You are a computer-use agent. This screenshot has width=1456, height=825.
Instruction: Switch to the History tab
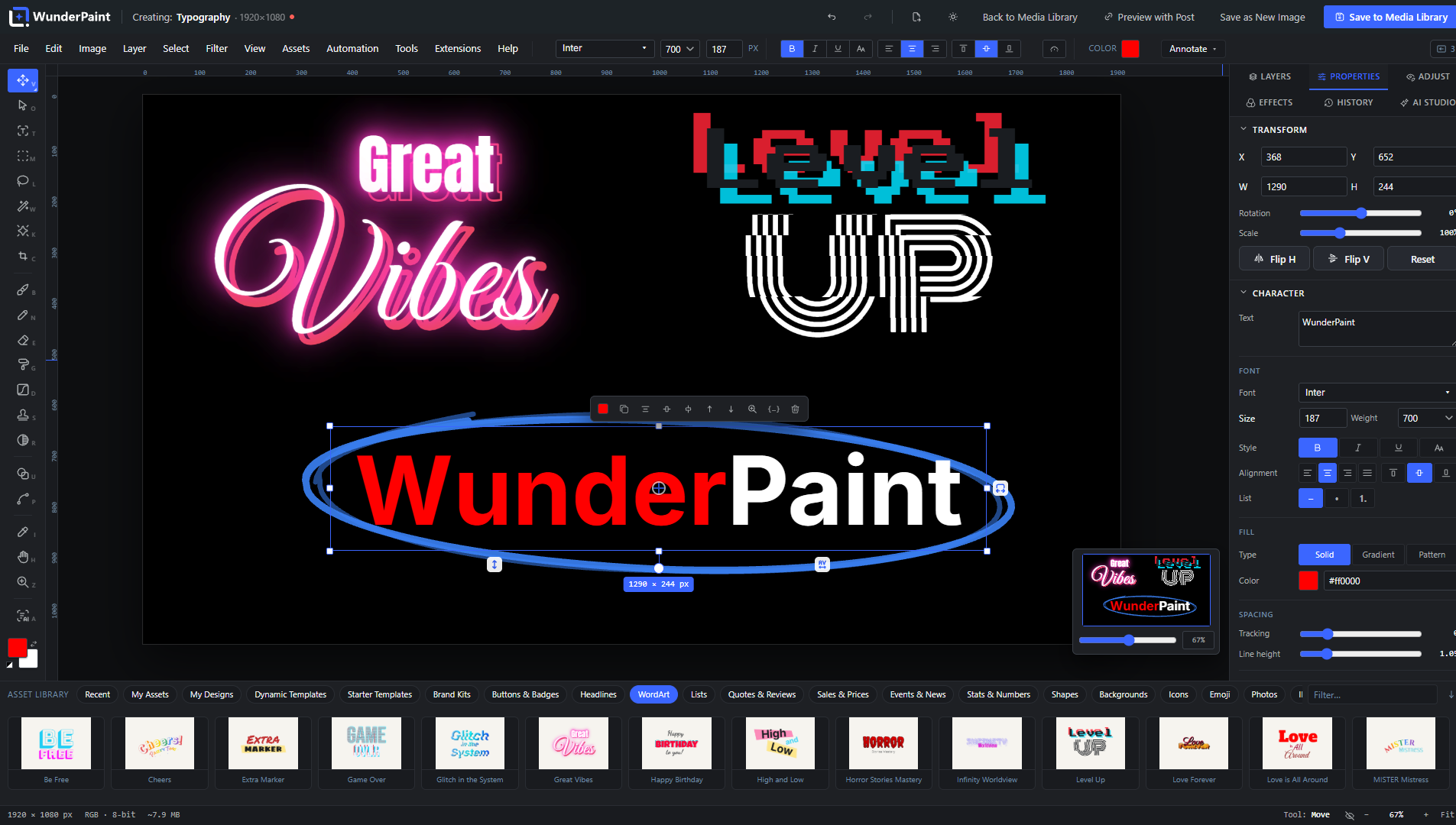point(1348,102)
